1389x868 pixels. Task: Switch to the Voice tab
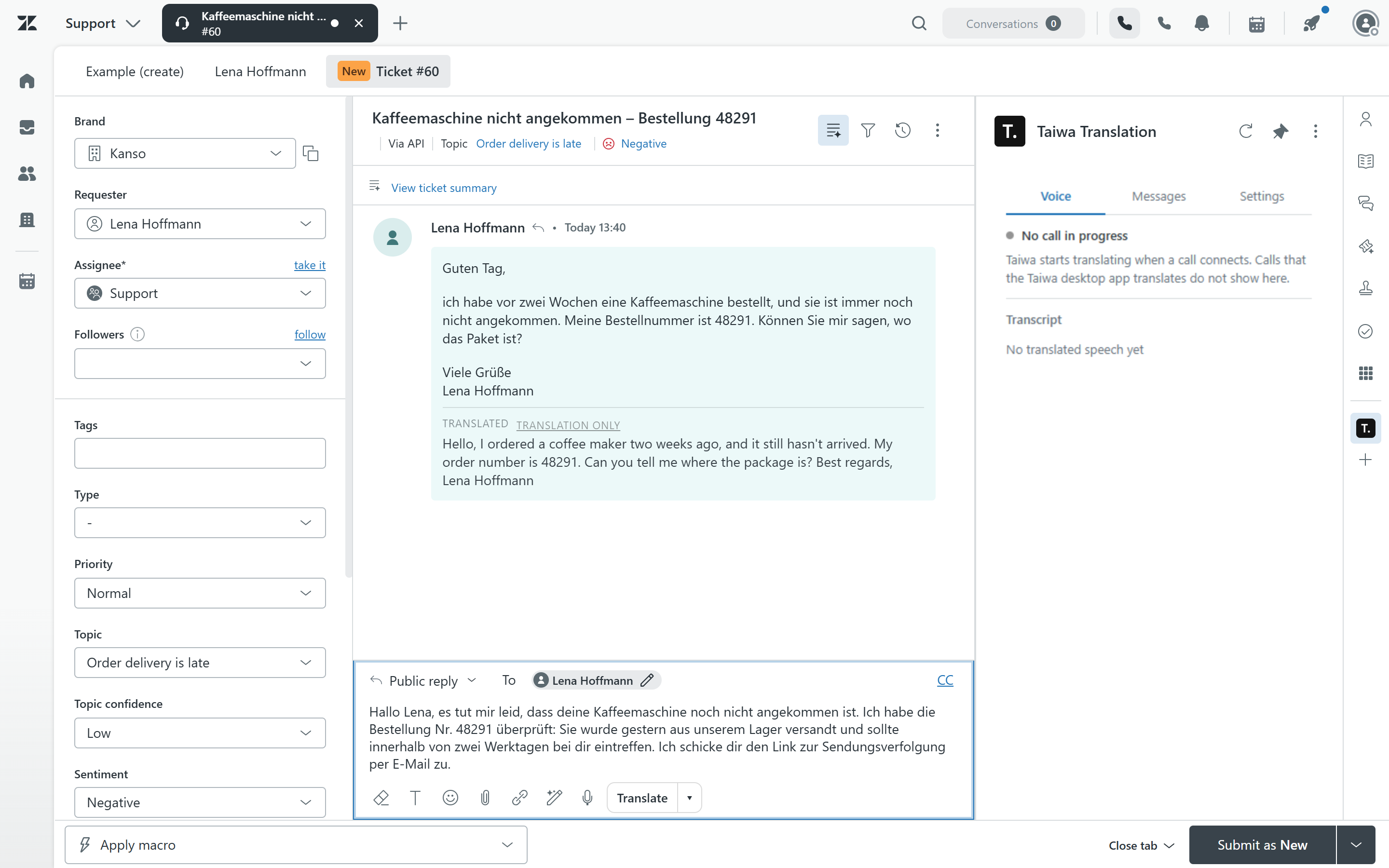pyautogui.click(x=1056, y=196)
